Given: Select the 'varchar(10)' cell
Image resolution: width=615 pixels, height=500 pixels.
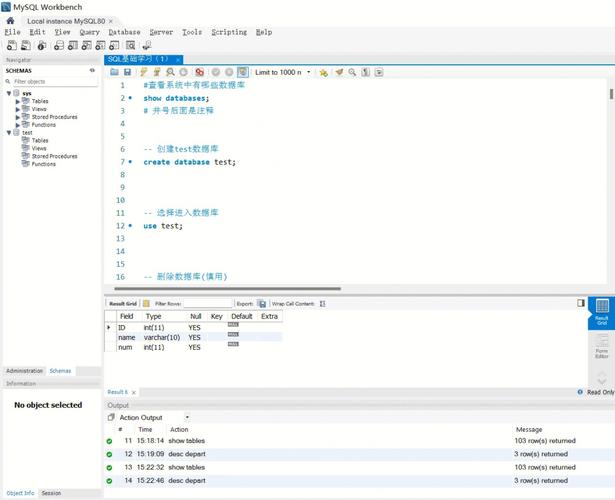Looking at the screenshot, I should pyautogui.click(x=162, y=337).
